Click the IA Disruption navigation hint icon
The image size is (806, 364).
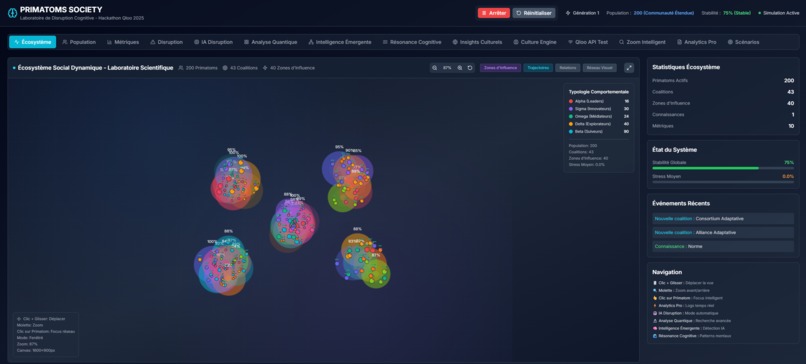click(654, 313)
